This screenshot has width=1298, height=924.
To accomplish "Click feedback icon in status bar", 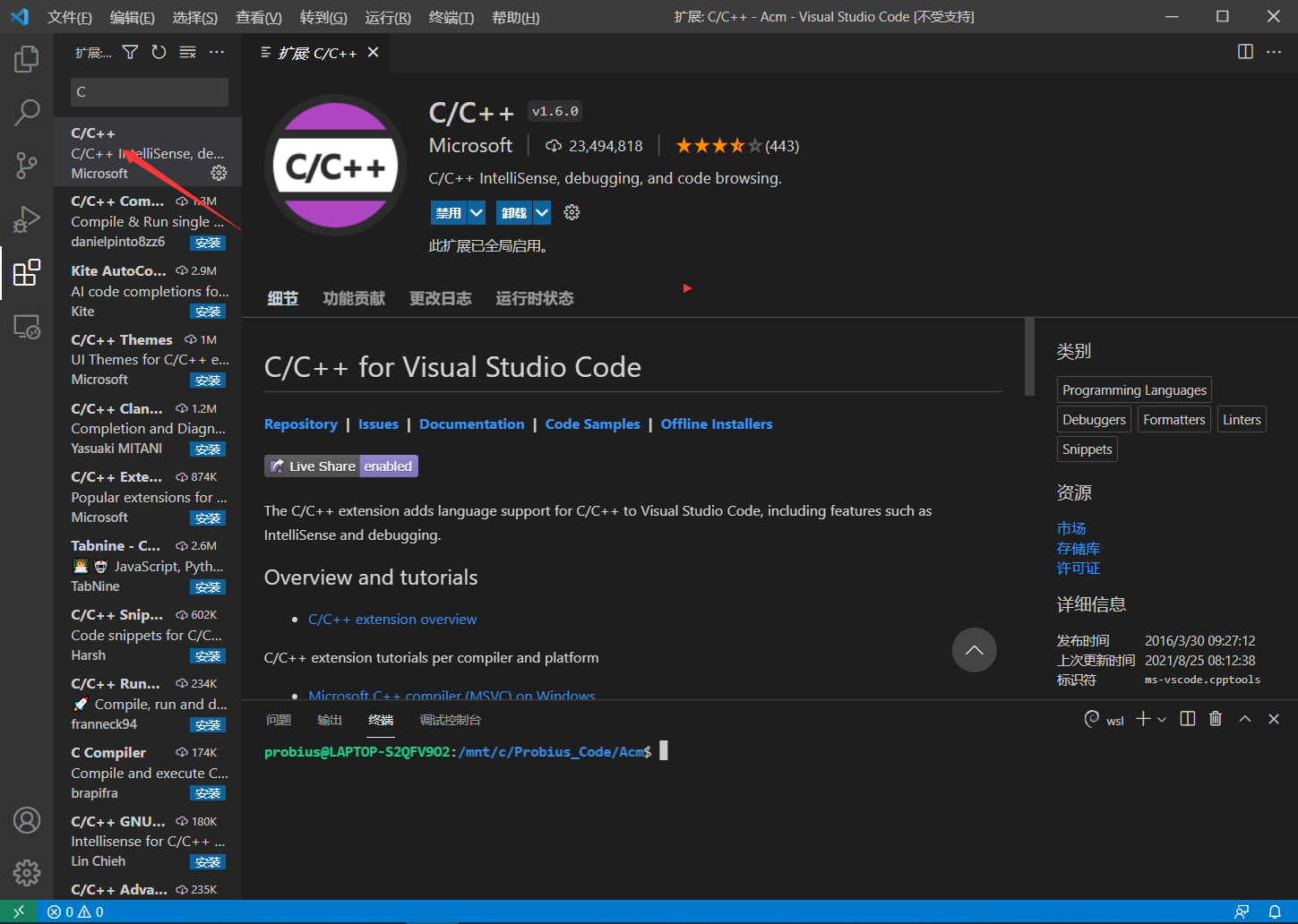I will pos(1242,911).
